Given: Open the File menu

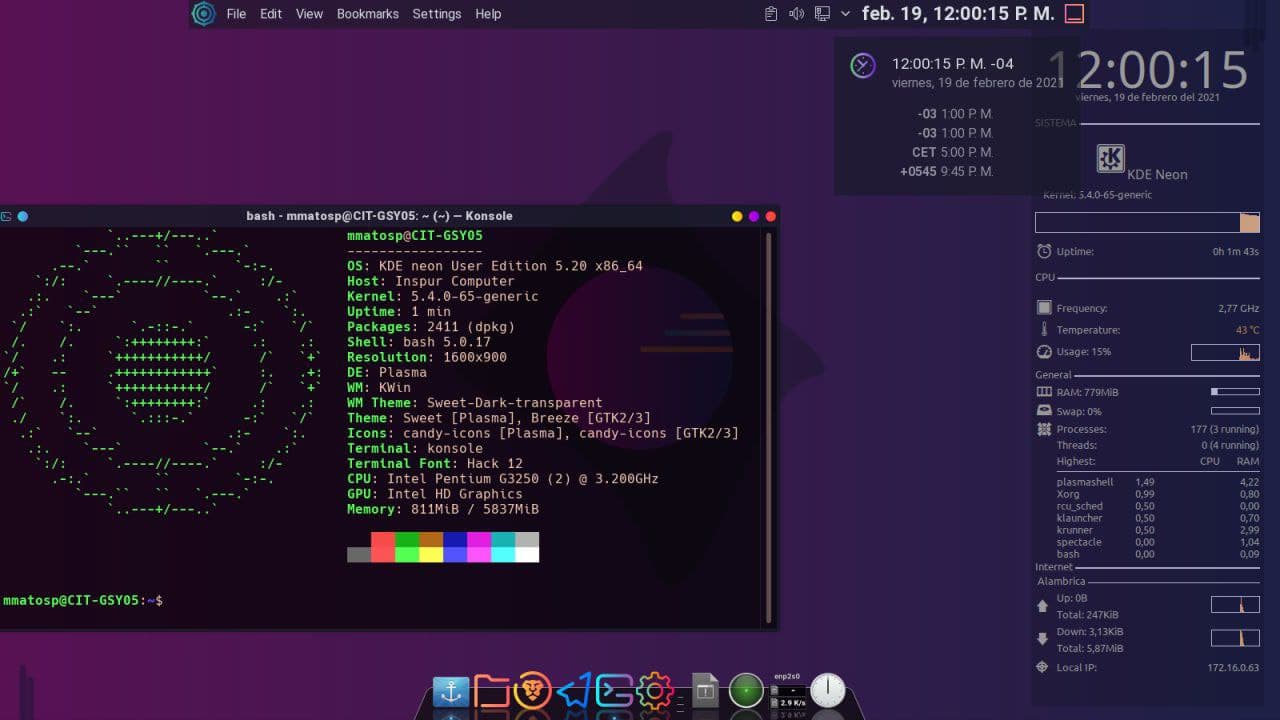Looking at the screenshot, I should tap(236, 14).
